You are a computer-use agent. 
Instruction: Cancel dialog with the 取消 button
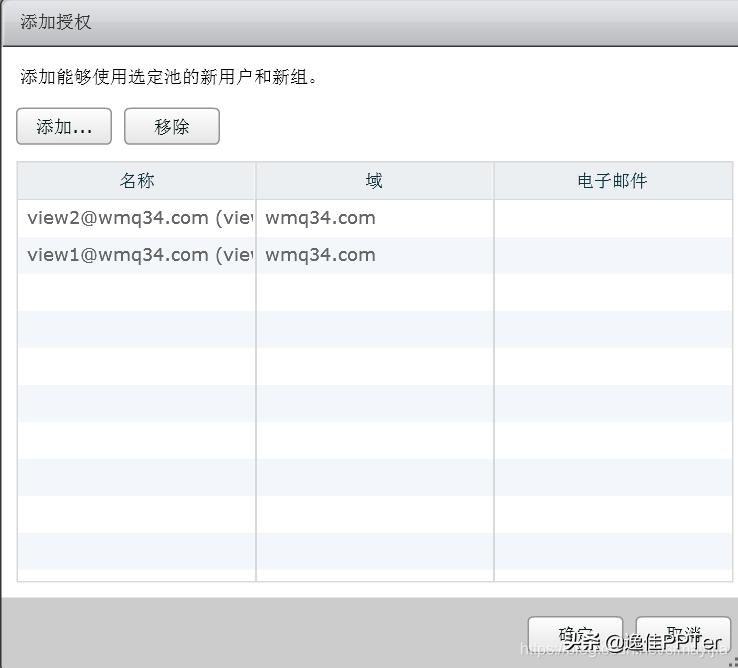point(683,636)
